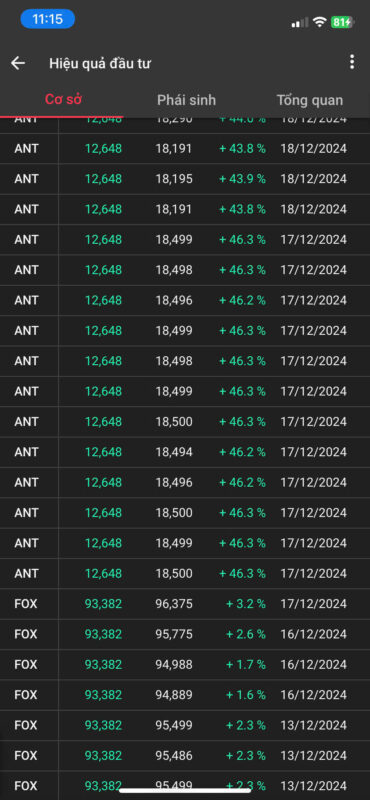Tap the Wi-Fi status icon

click(319, 22)
